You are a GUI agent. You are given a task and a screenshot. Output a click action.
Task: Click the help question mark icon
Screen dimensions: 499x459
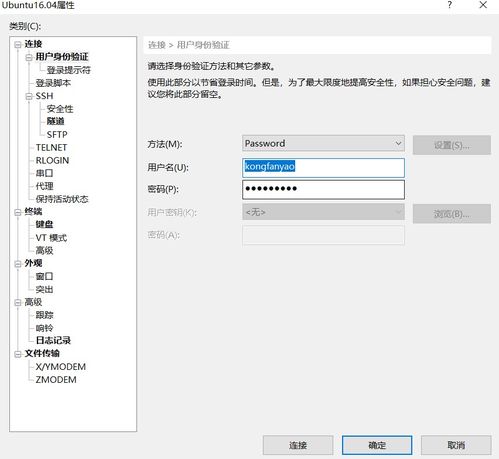[450, 5]
